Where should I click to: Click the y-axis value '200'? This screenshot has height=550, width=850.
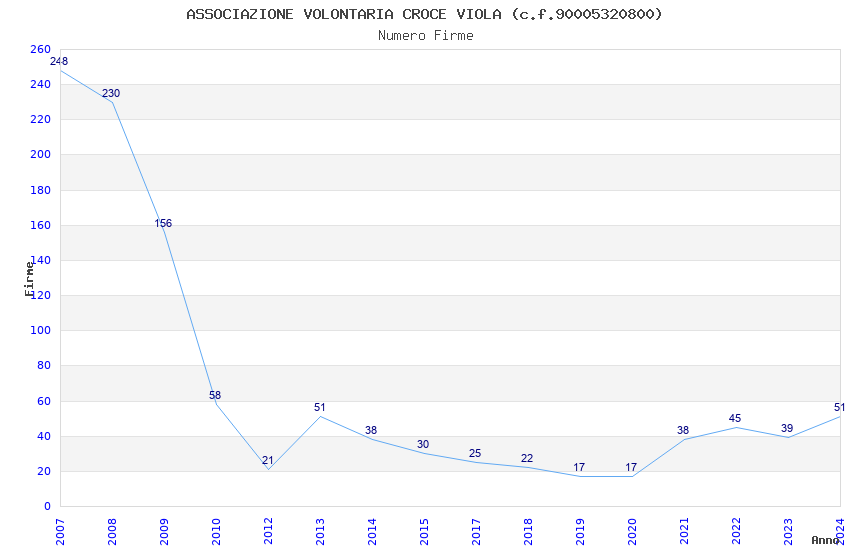(40, 154)
